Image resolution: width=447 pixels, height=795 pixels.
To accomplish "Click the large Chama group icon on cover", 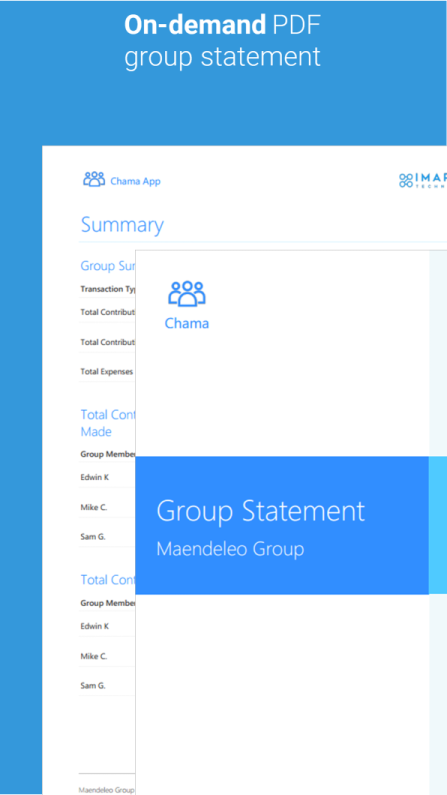I will point(187,294).
